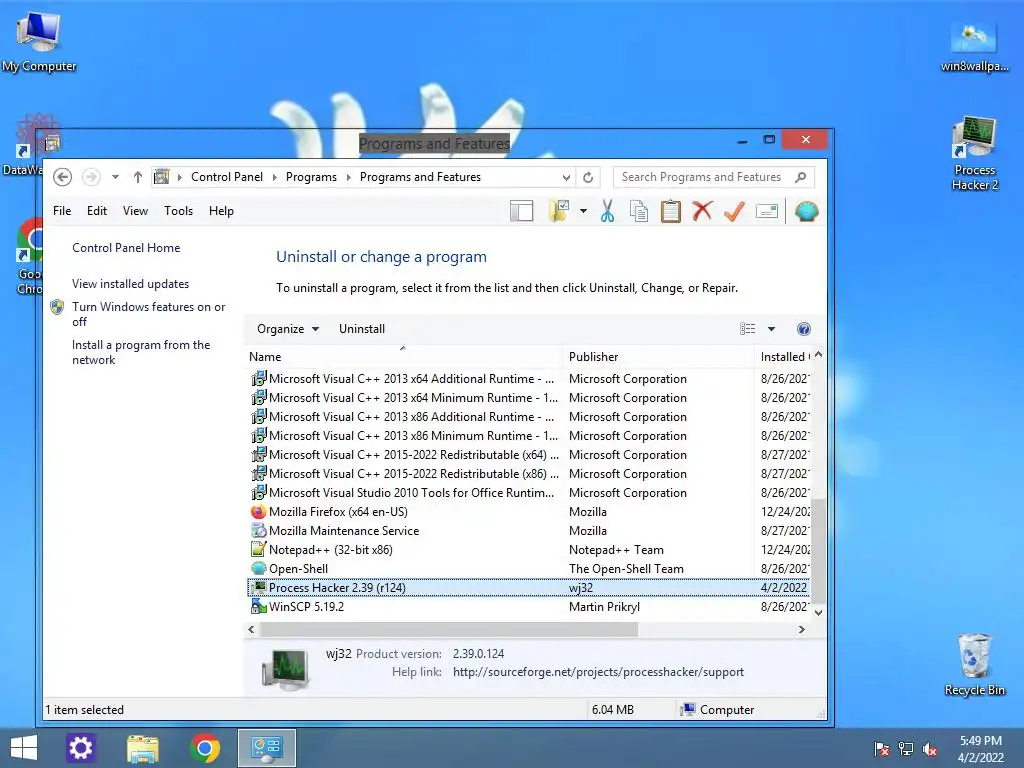
Task: Select Mozilla Firefox (x64 en-US) row
Action: pyautogui.click(x=528, y=511)
